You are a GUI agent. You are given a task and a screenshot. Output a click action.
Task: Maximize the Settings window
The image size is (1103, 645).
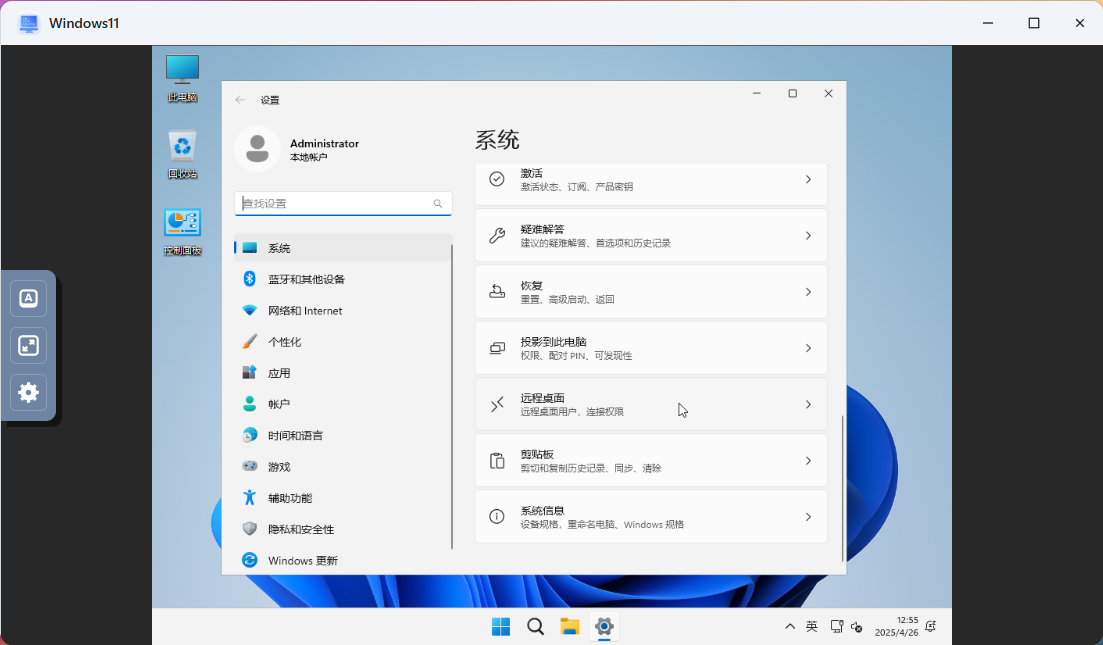pos(793,94)
